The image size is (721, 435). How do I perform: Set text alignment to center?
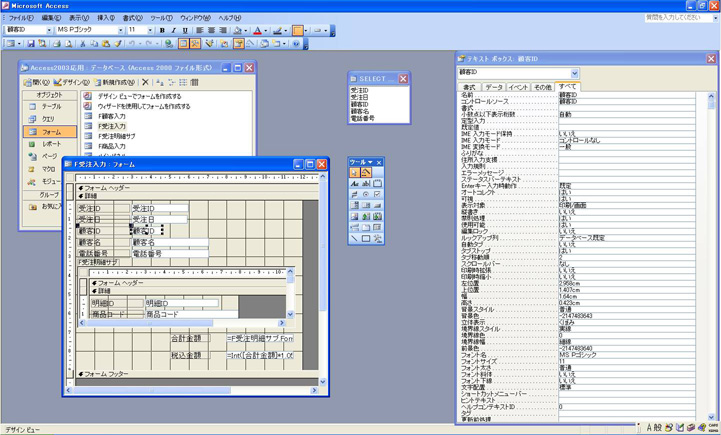click(211, 30)
